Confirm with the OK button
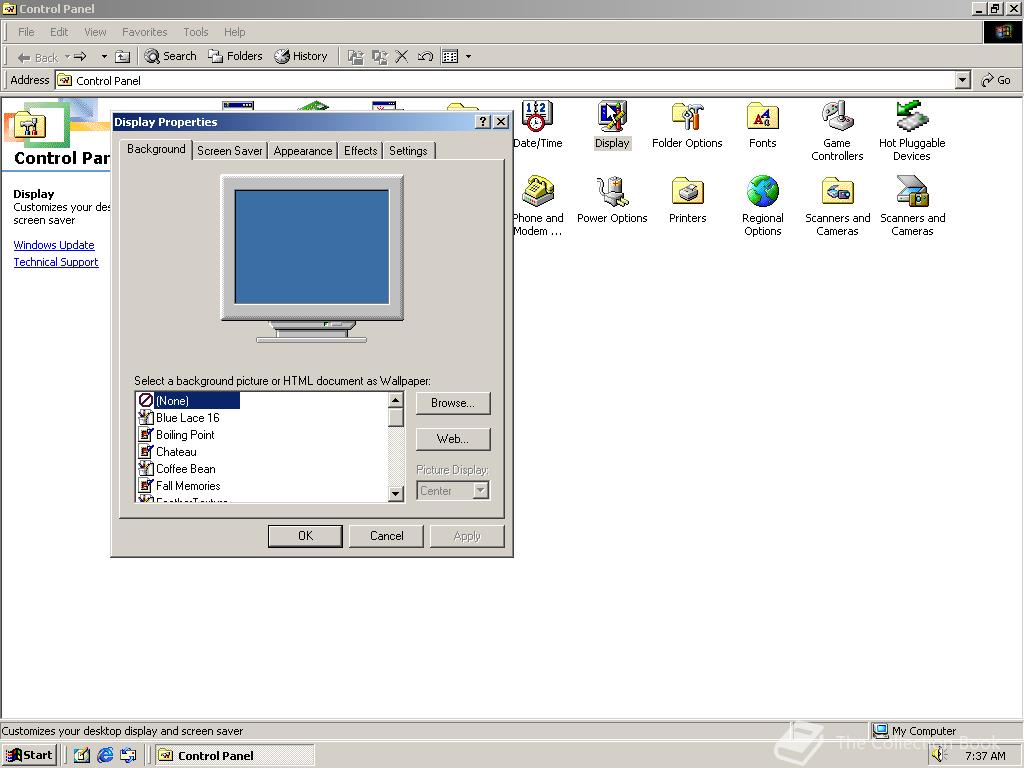The image size is (1024, 768). tap(305, 536)
